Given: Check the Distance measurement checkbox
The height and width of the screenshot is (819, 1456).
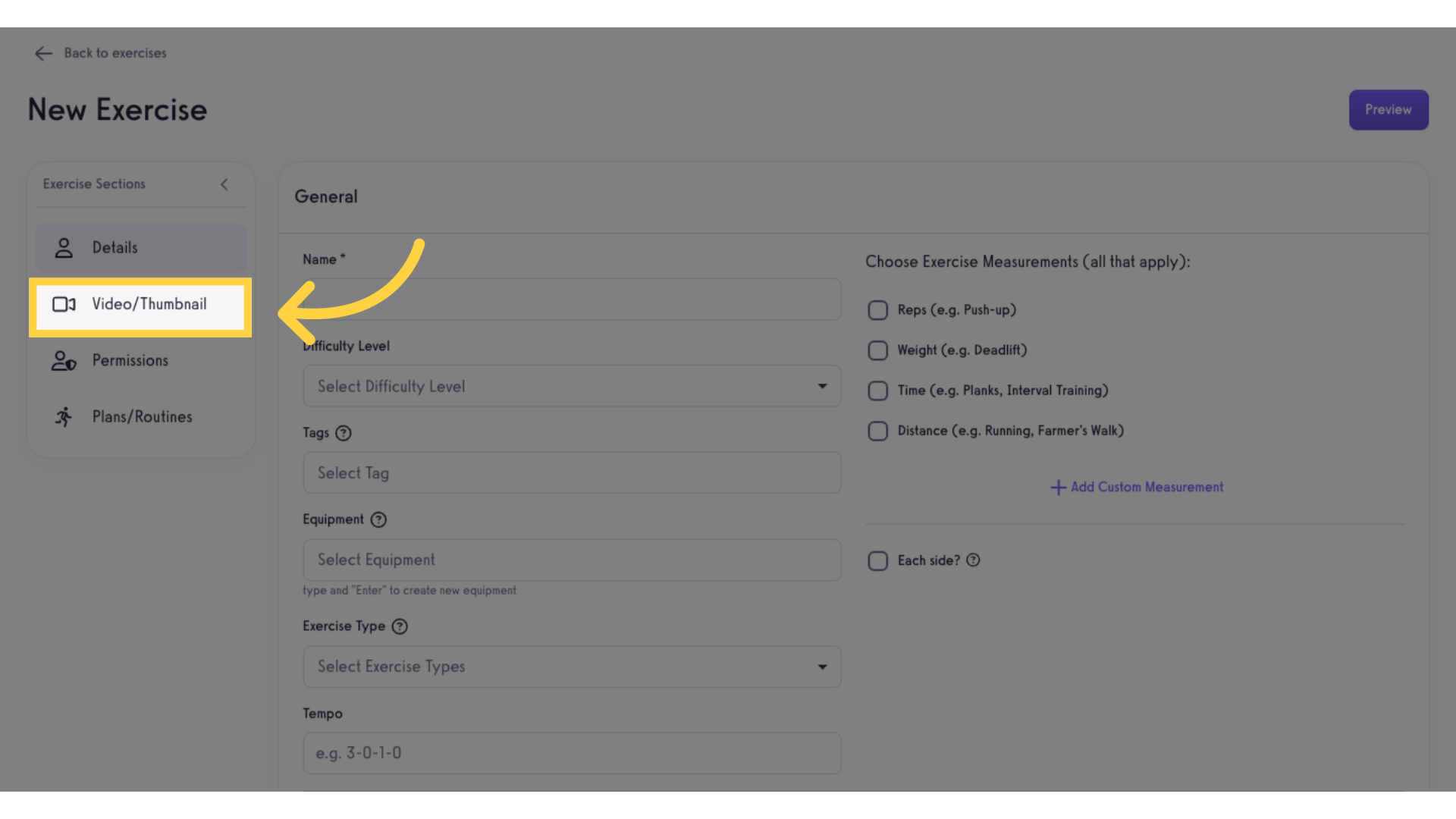Looking at the screenshot, I should point(877,431).
